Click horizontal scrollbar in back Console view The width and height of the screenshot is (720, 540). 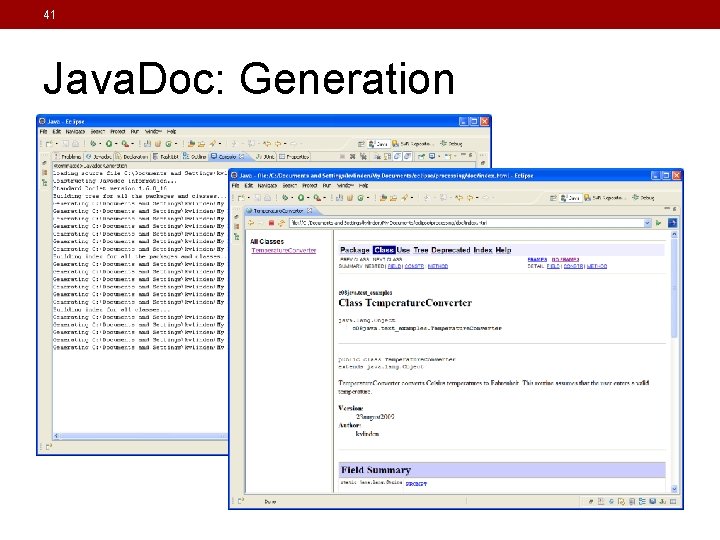[140, 436]
